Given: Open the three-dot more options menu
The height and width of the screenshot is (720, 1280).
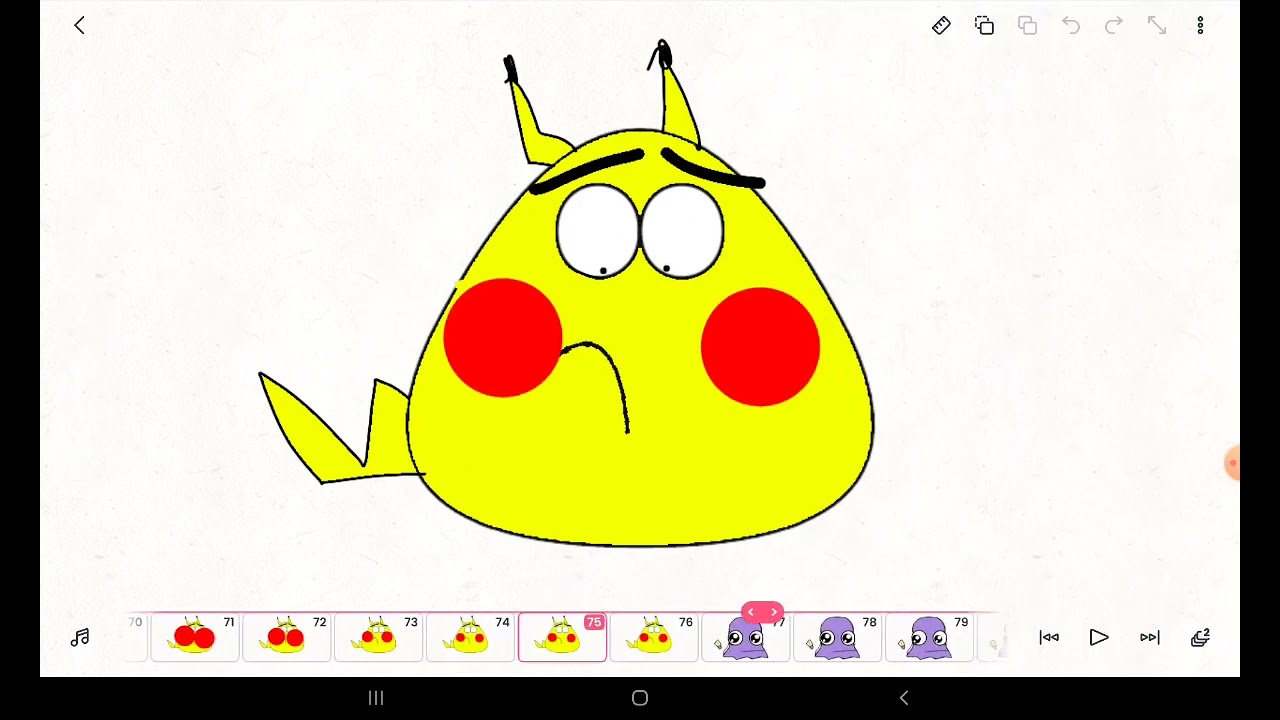Looking at the screenshot, I should click(x=1200, y=26).
